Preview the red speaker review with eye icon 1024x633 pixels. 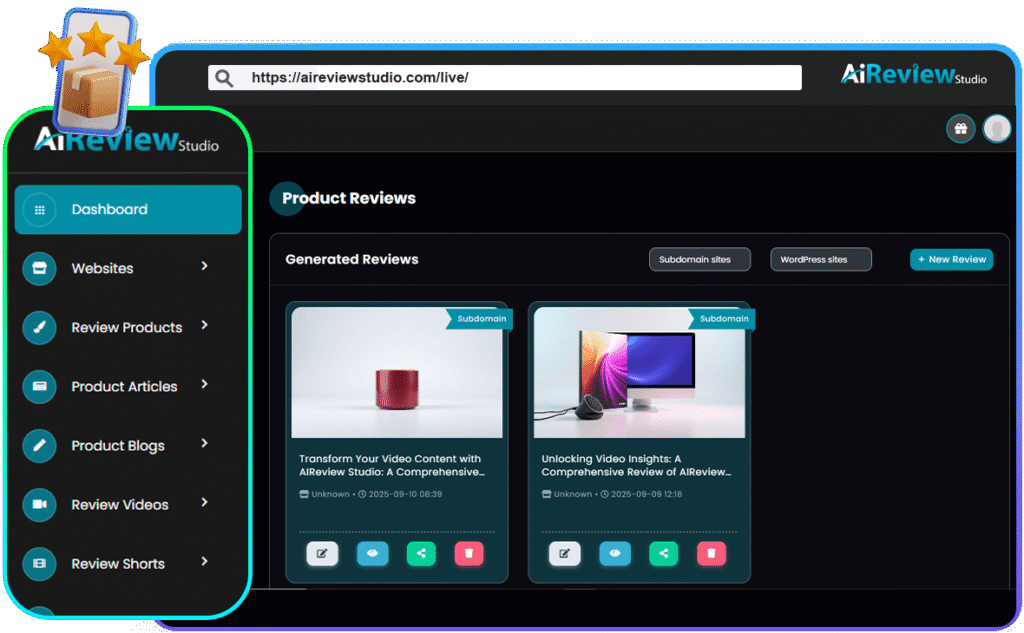point(372,553)
